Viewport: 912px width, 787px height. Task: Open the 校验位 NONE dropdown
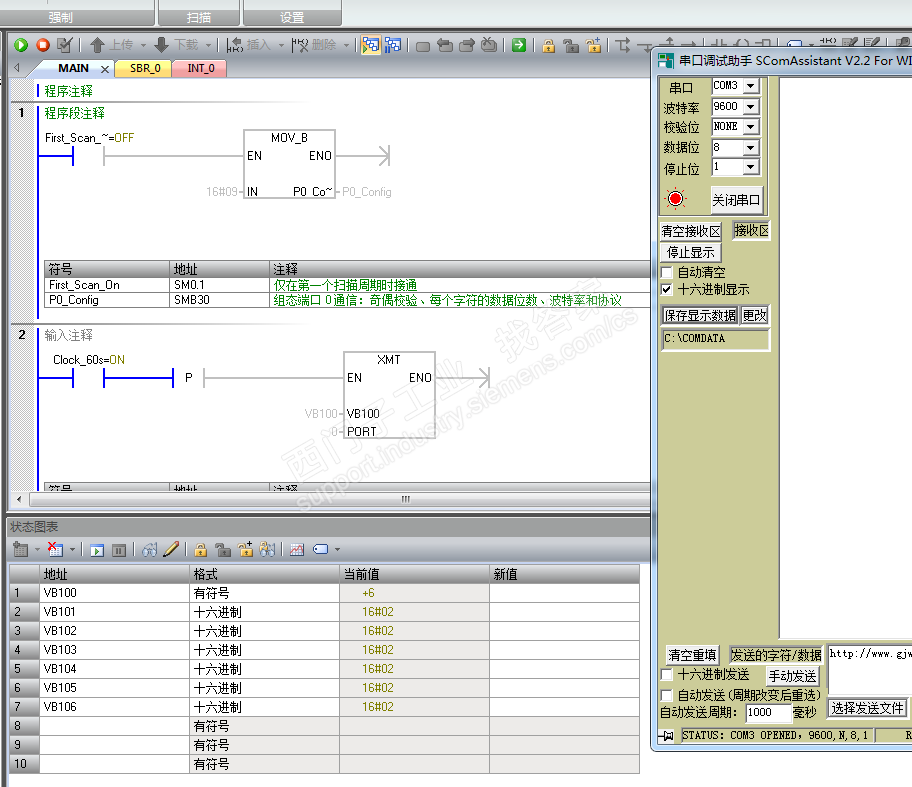click(x=751, y=127)
